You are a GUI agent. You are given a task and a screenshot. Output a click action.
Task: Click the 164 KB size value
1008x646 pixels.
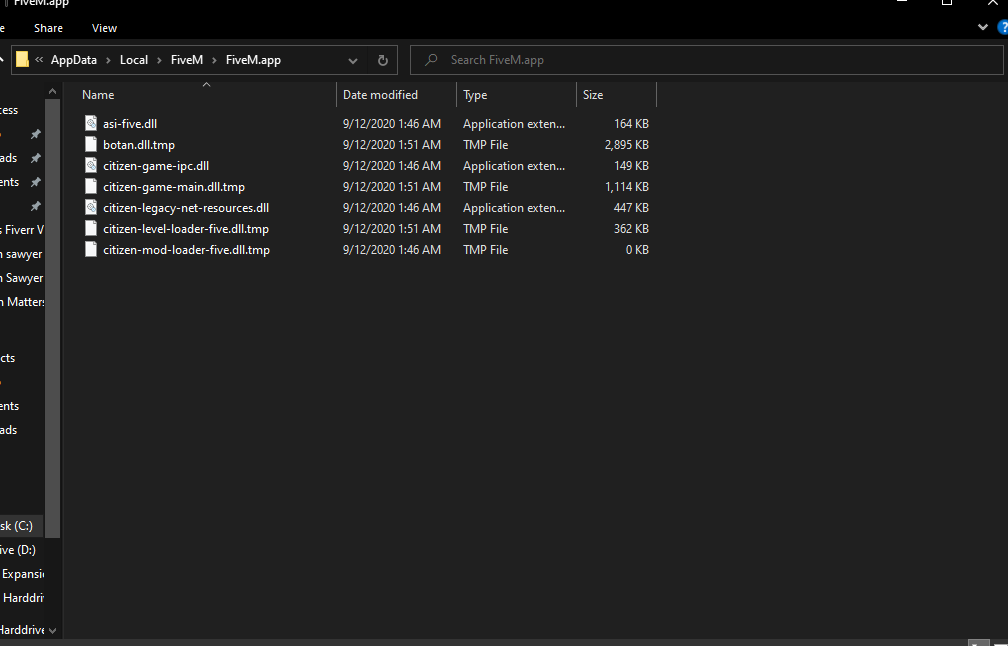pos(631,123)
